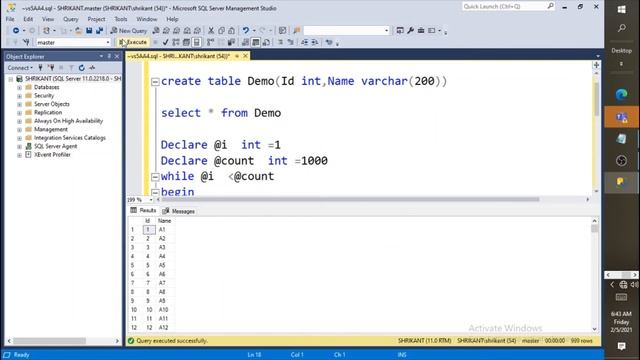Click the Save All icon
Image resolution: width=640 pixels, height=360 pixels.
point(99,31)
